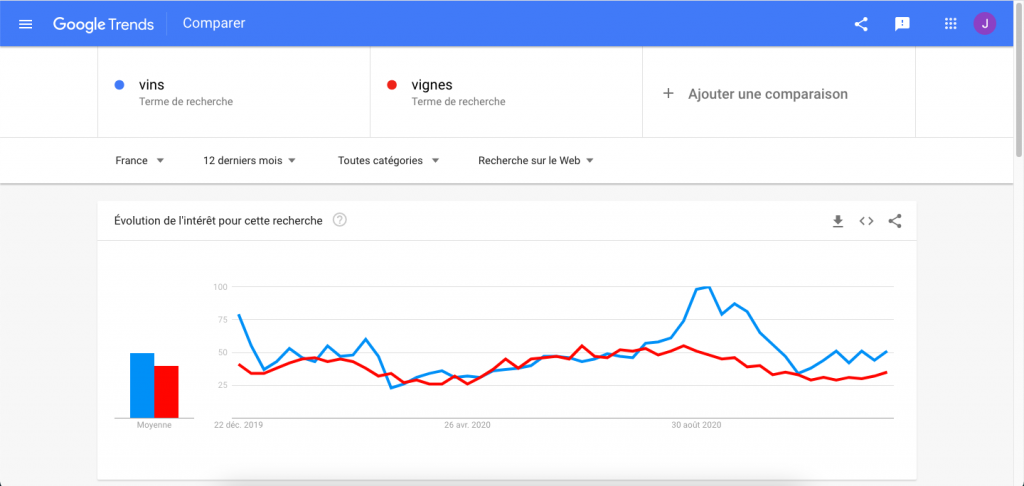The image size is (1024, 486).
Task: Download the interest chart as CSV
Action: (838, 221)
